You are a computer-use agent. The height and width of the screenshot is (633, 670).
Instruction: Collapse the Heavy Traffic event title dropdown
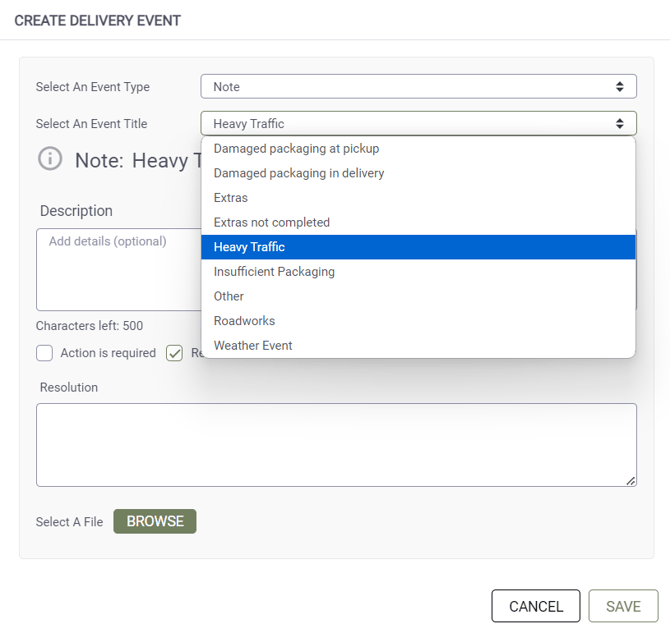click(418, 124)
